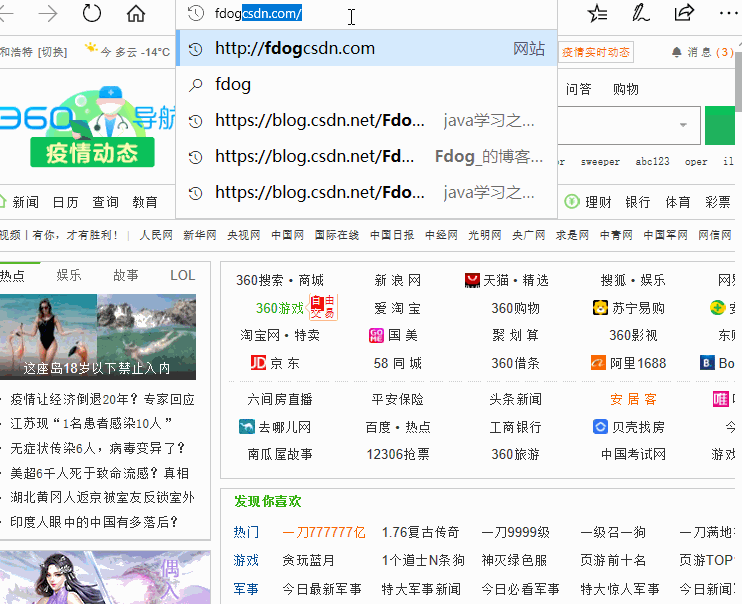Open 360游戏 link

pyautogui.click(x=280, y=308)
